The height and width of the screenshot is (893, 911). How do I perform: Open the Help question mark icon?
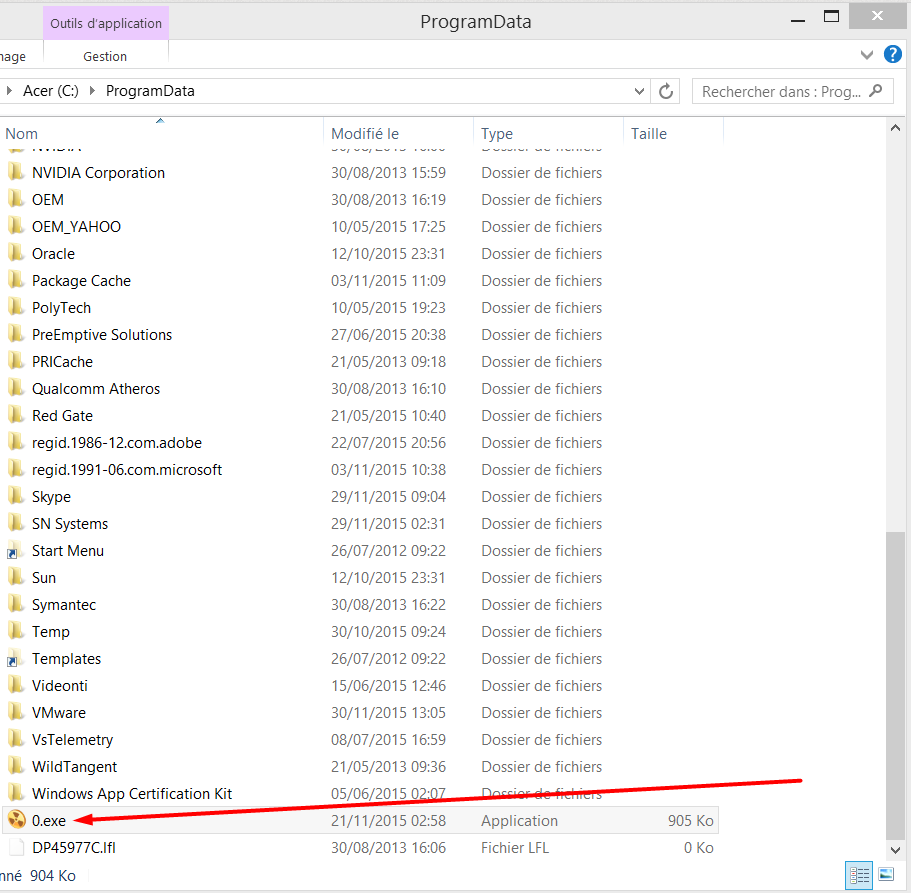(892, 55)
